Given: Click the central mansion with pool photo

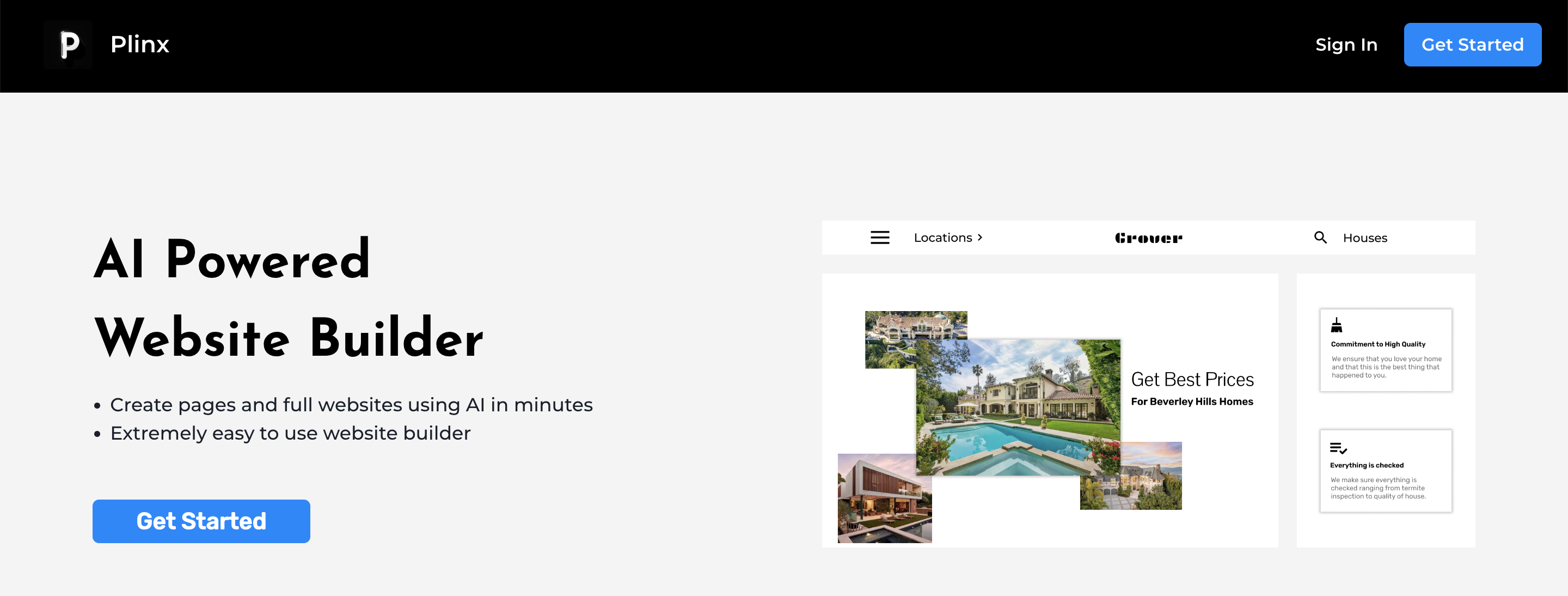Looking at the screenshot, I should [x=1018, y=408].
